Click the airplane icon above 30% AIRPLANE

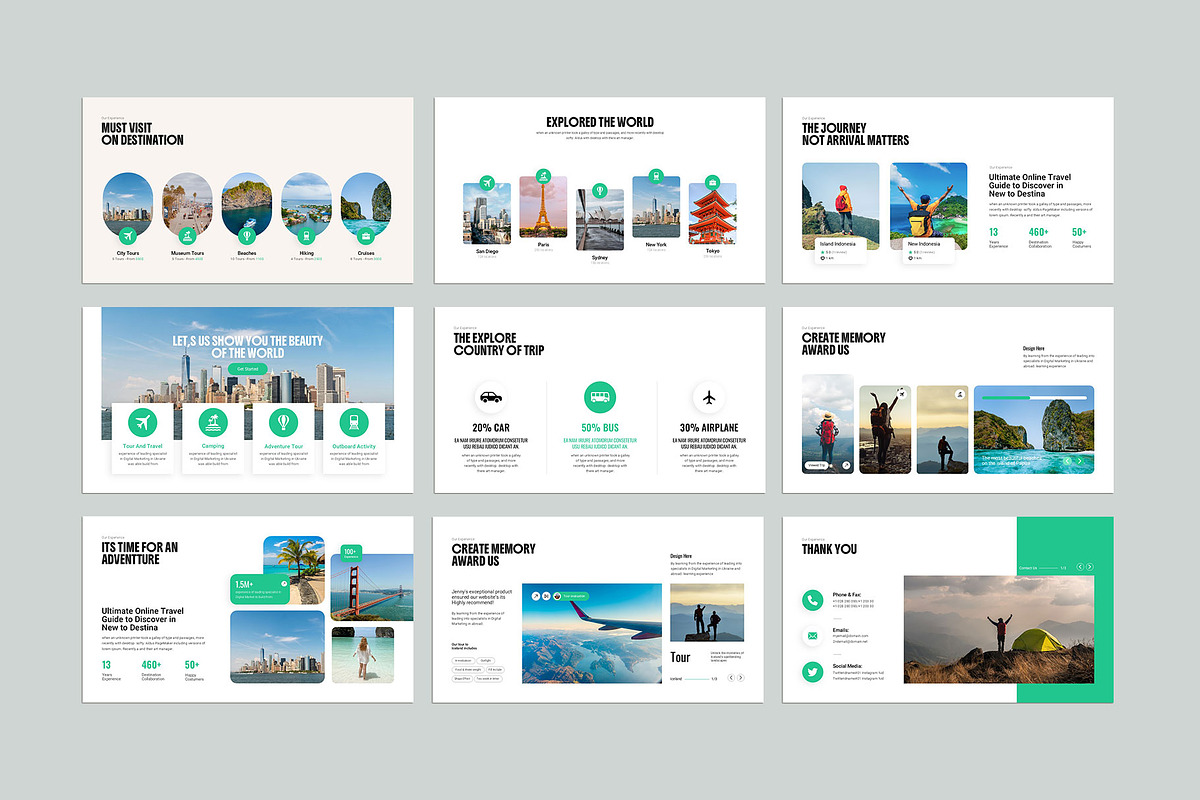709,397
